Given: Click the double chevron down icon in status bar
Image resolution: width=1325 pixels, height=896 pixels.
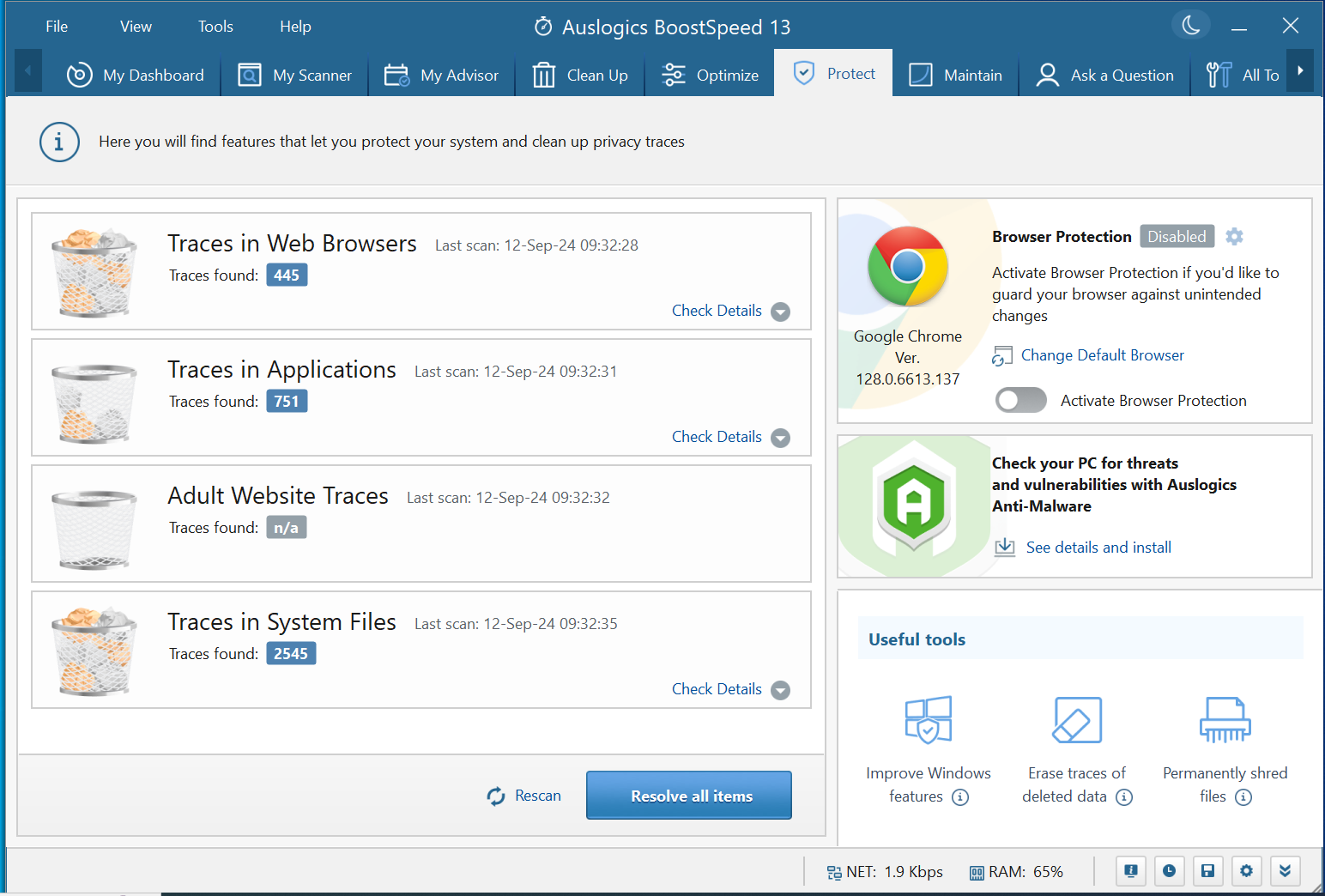Looking at the screenshot, I should pos(1285,871).
